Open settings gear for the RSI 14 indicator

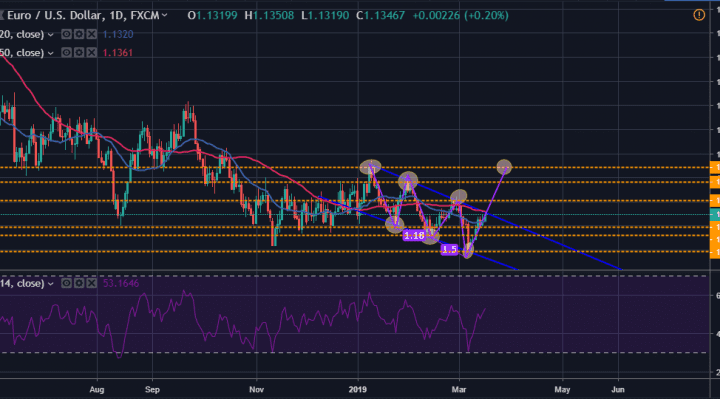click(79, 283)
